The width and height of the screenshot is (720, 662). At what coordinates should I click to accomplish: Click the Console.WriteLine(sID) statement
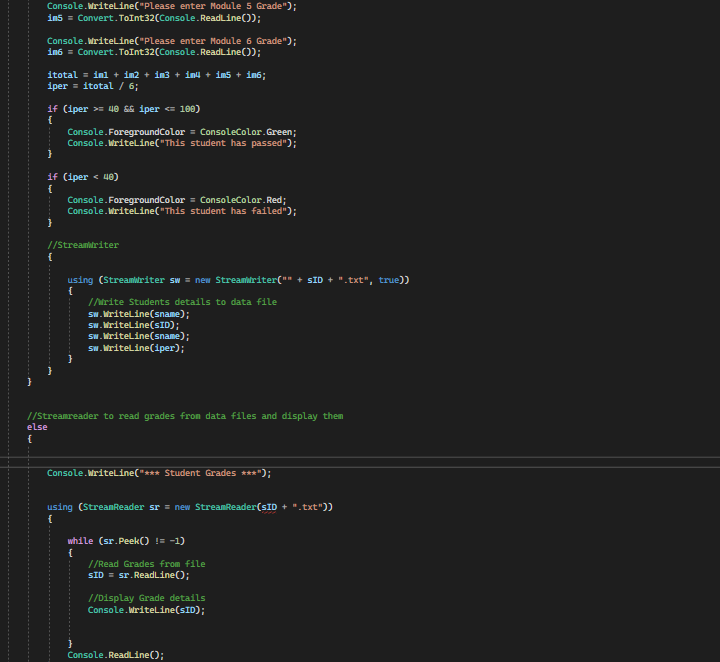coord(146,610)
